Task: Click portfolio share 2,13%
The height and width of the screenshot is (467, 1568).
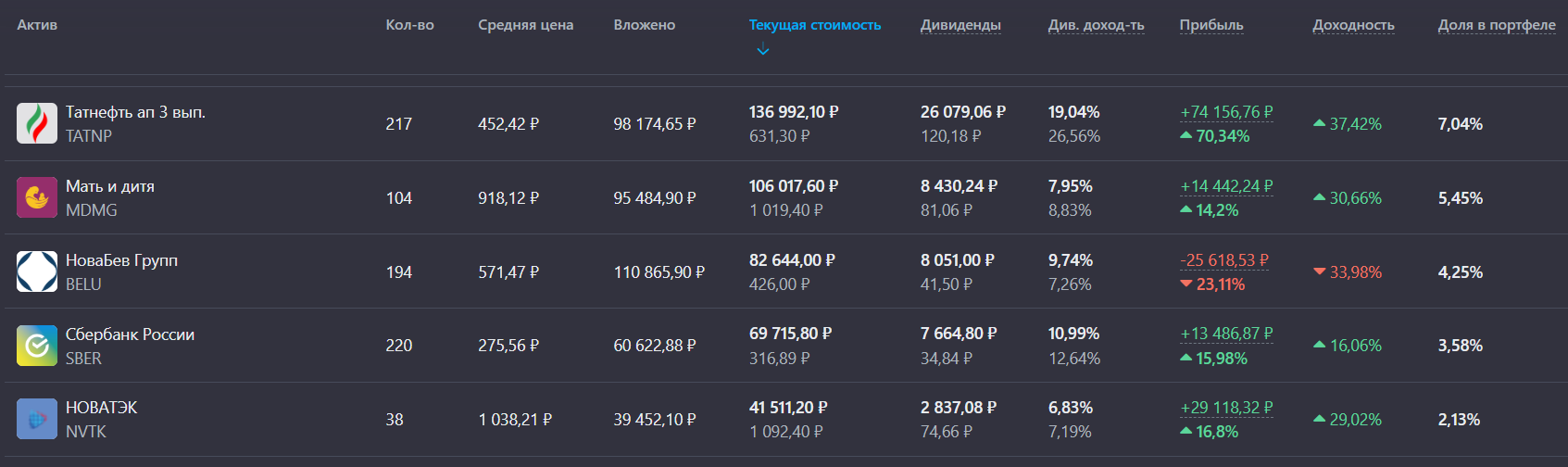Action: pos(1460,419)
